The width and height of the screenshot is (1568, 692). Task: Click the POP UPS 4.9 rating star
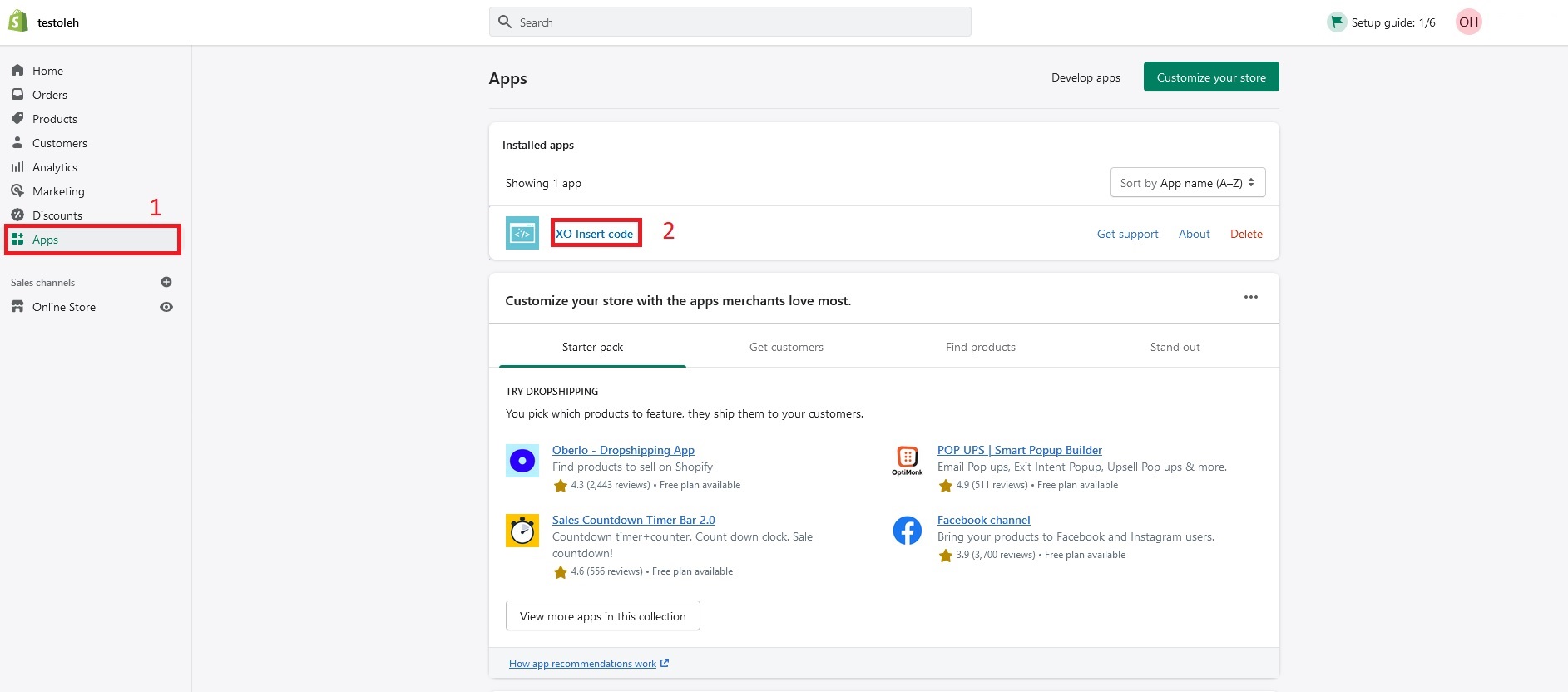click(946, 486)
